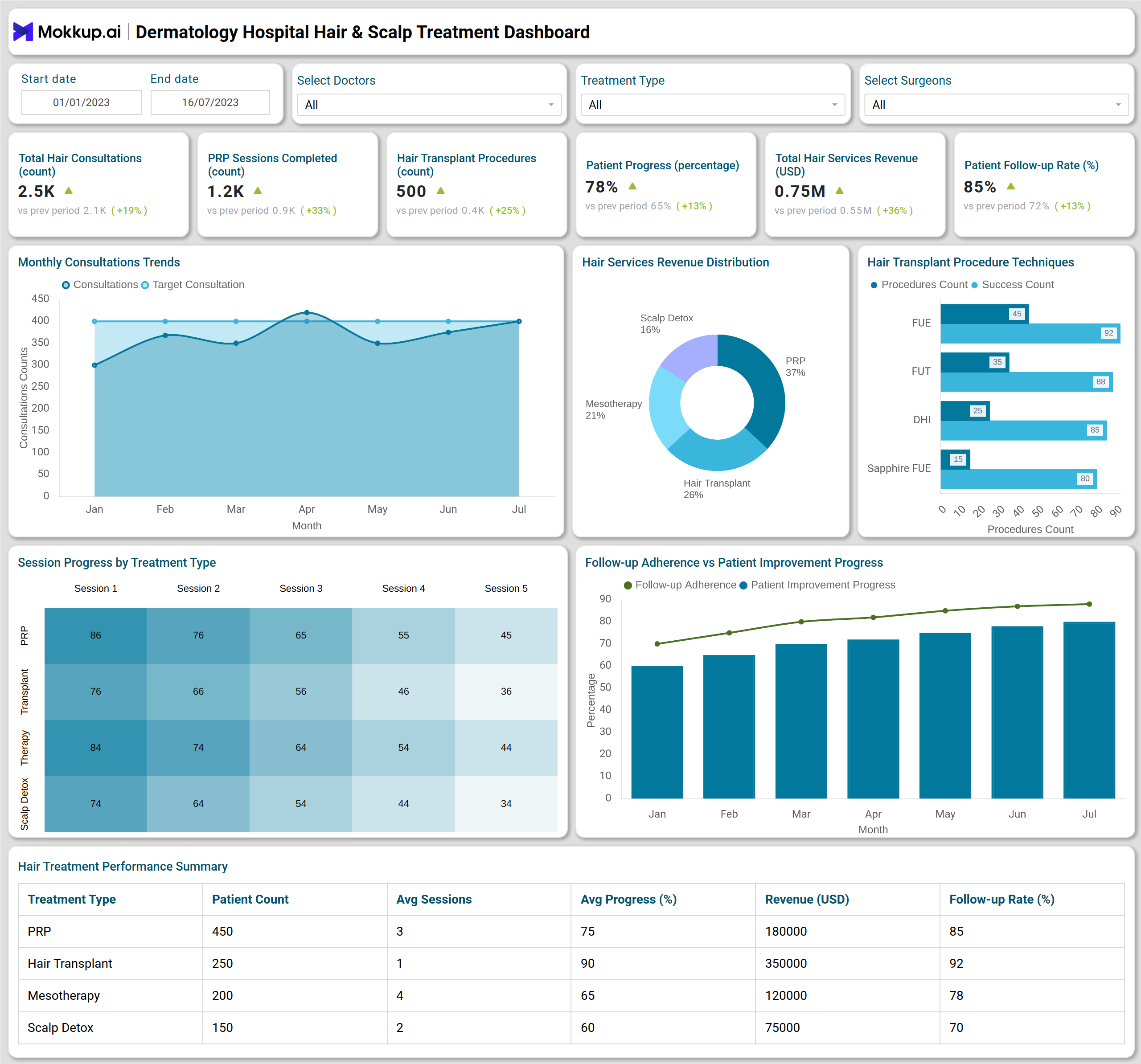Toggle the Success Count legend item
This screenshot has width=1141, height=1064.
(1013, 285)
